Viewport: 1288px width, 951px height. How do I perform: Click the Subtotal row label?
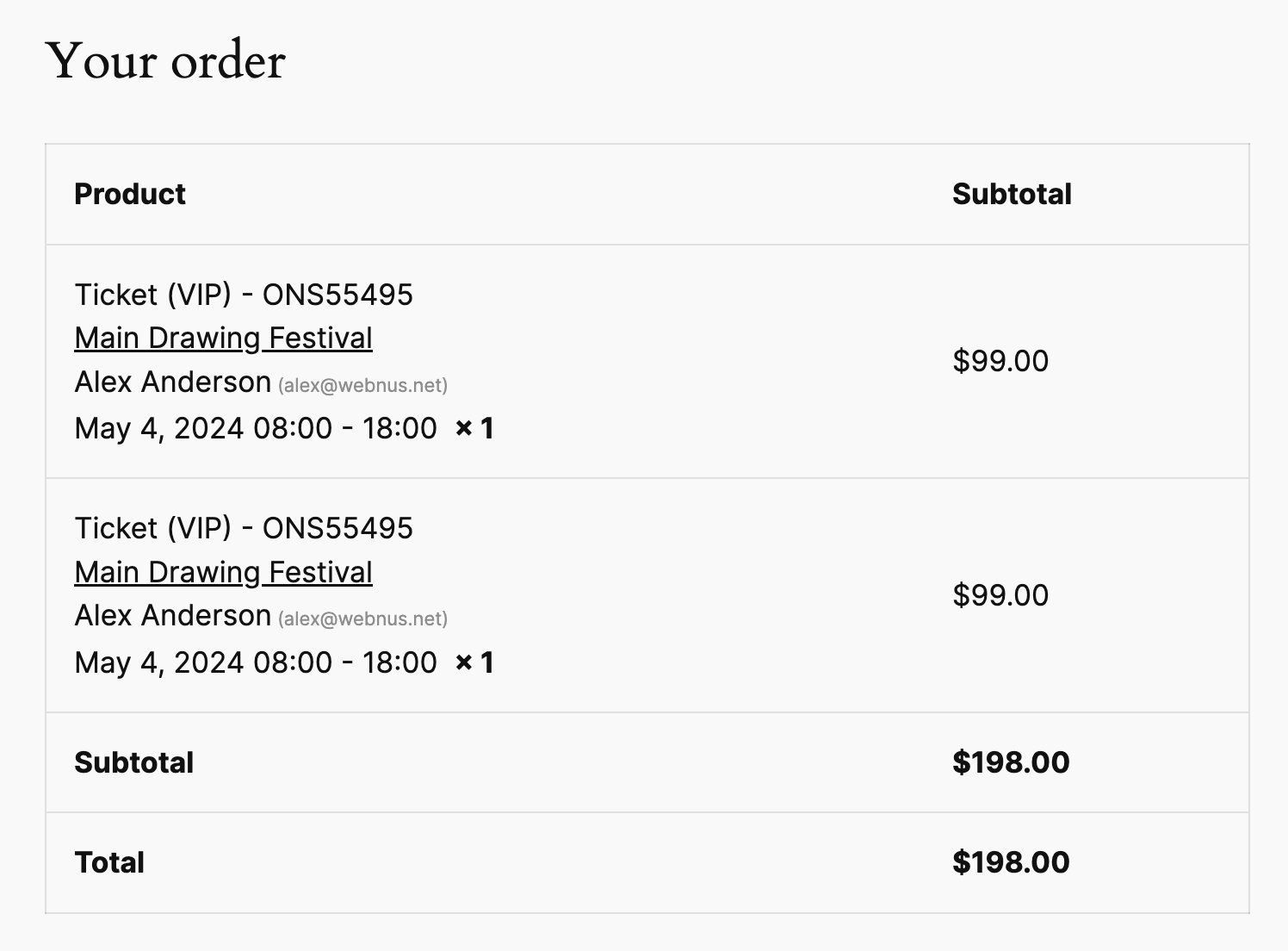pos(134,762)
